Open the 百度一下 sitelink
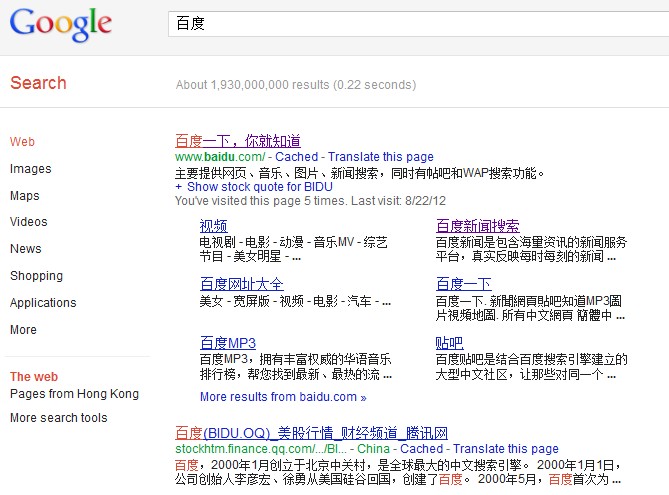The width and height of the screenshot is (669, 495). [463, 284]
